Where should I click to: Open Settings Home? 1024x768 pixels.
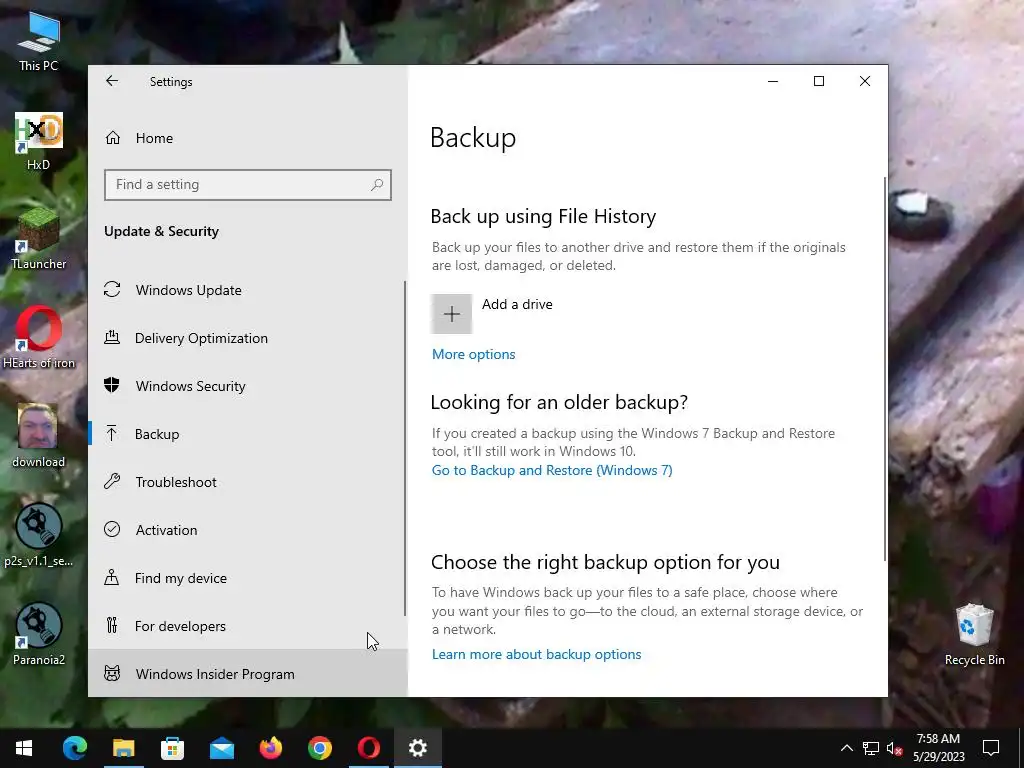pos(248,138)
